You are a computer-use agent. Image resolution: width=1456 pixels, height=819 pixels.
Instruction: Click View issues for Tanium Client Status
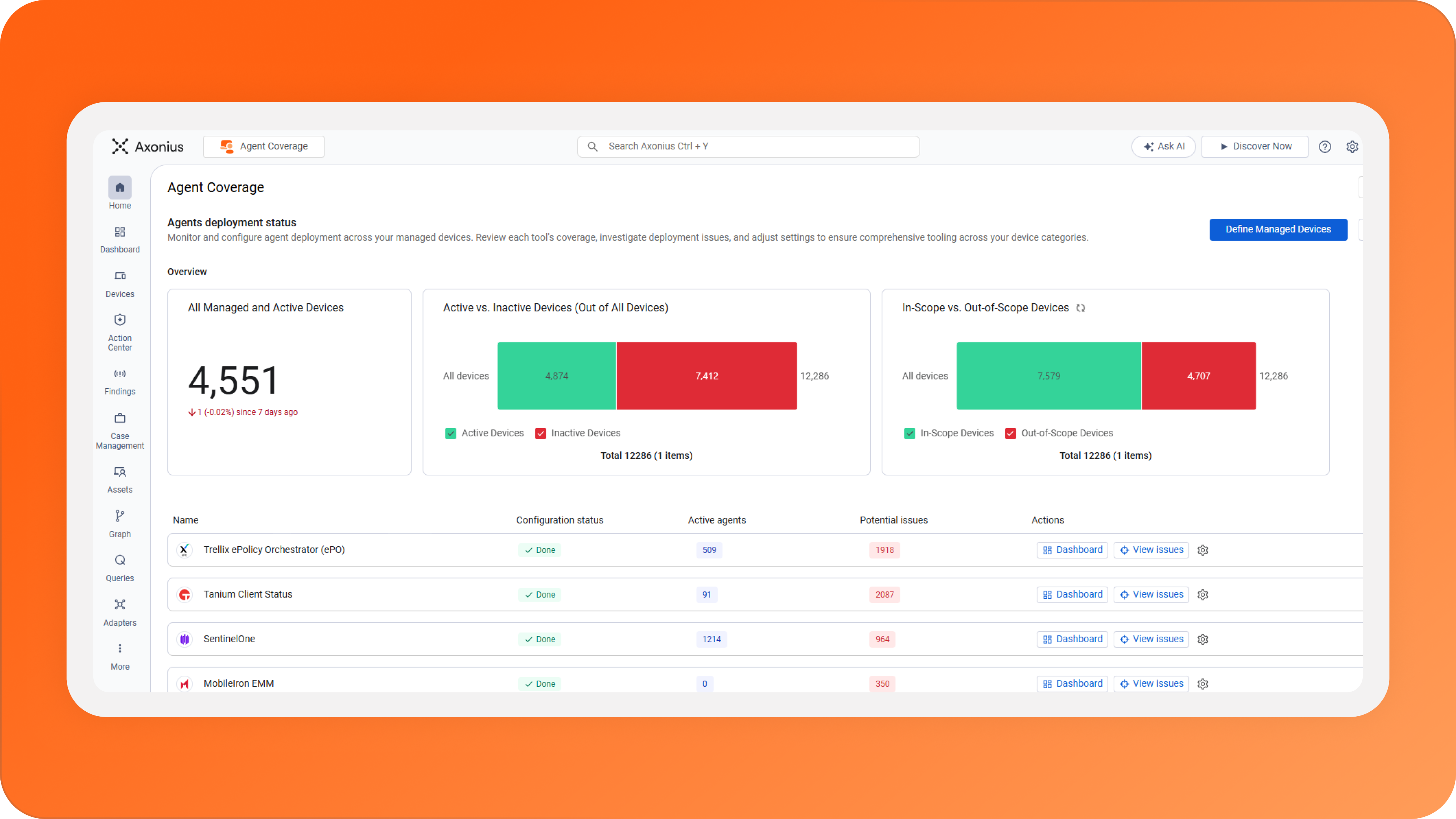tap(1152, 595)
